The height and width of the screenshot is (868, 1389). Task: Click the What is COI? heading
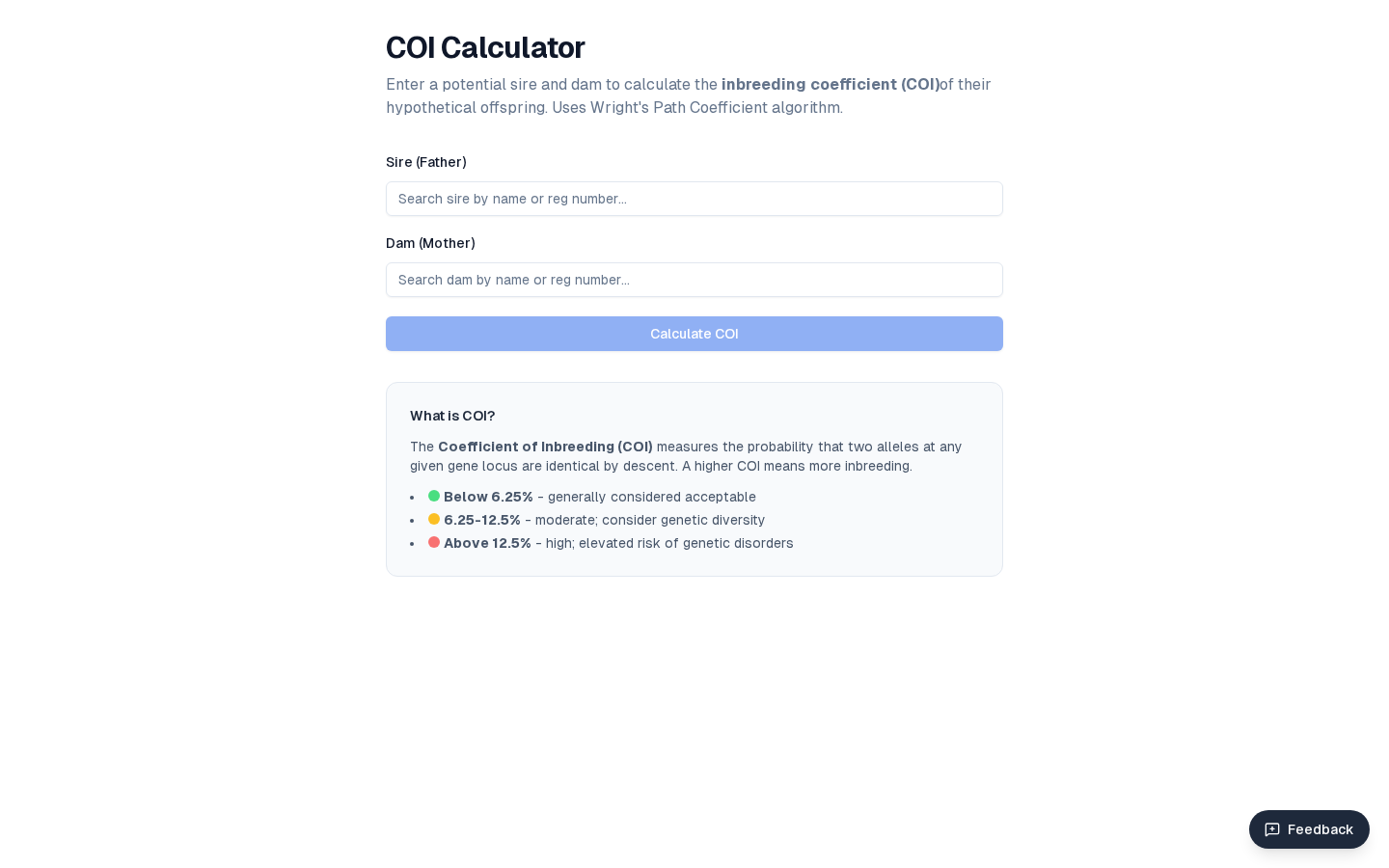tap(452, 416)
